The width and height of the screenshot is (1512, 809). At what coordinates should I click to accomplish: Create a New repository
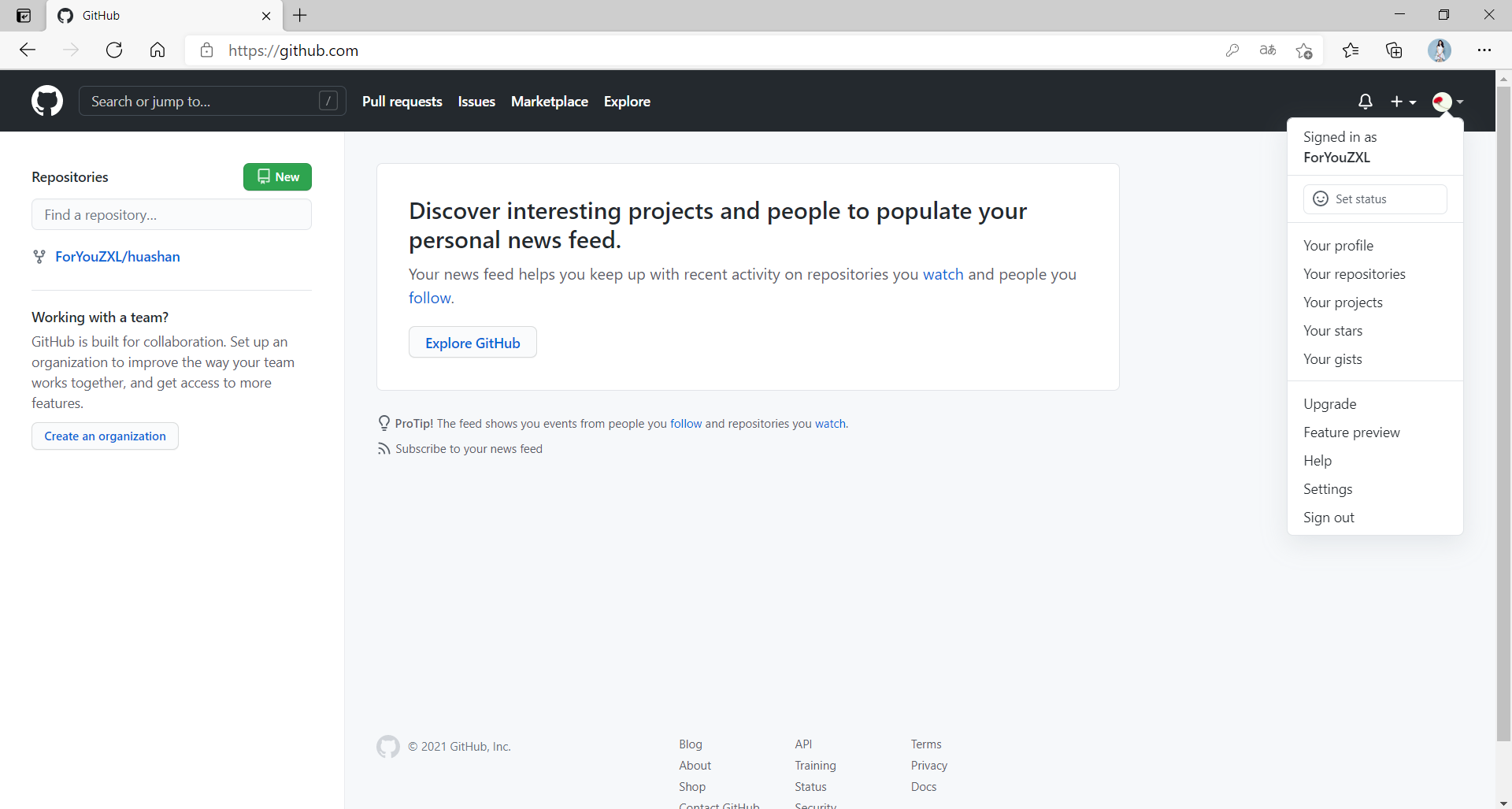pyautogui.click(x=277, y=176)
